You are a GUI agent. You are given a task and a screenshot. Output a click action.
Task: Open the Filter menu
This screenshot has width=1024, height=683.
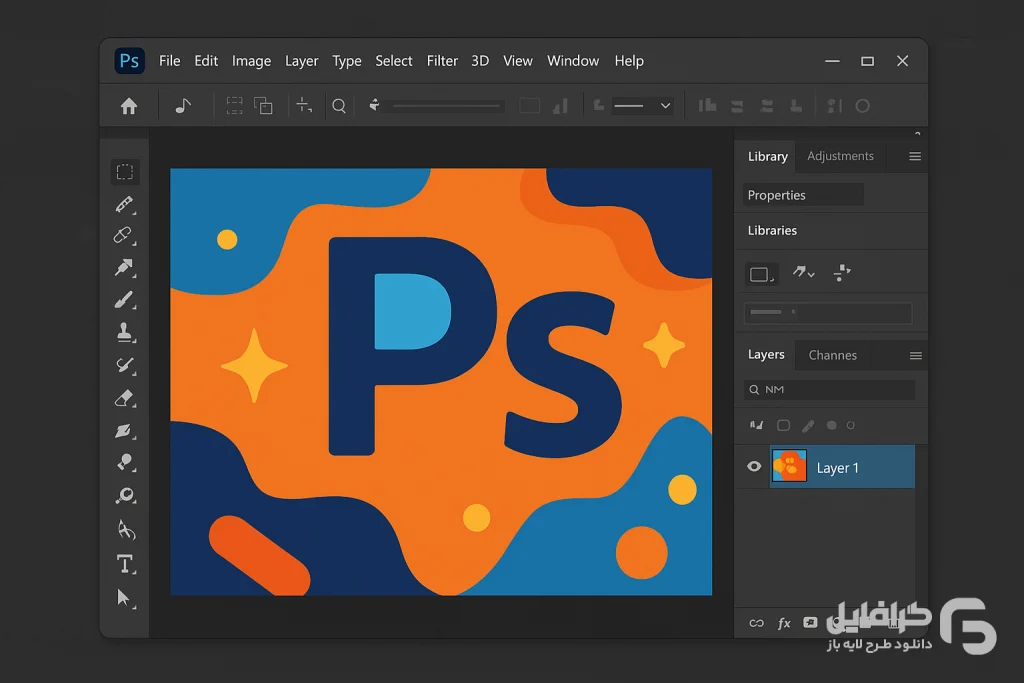pos(442,61)
